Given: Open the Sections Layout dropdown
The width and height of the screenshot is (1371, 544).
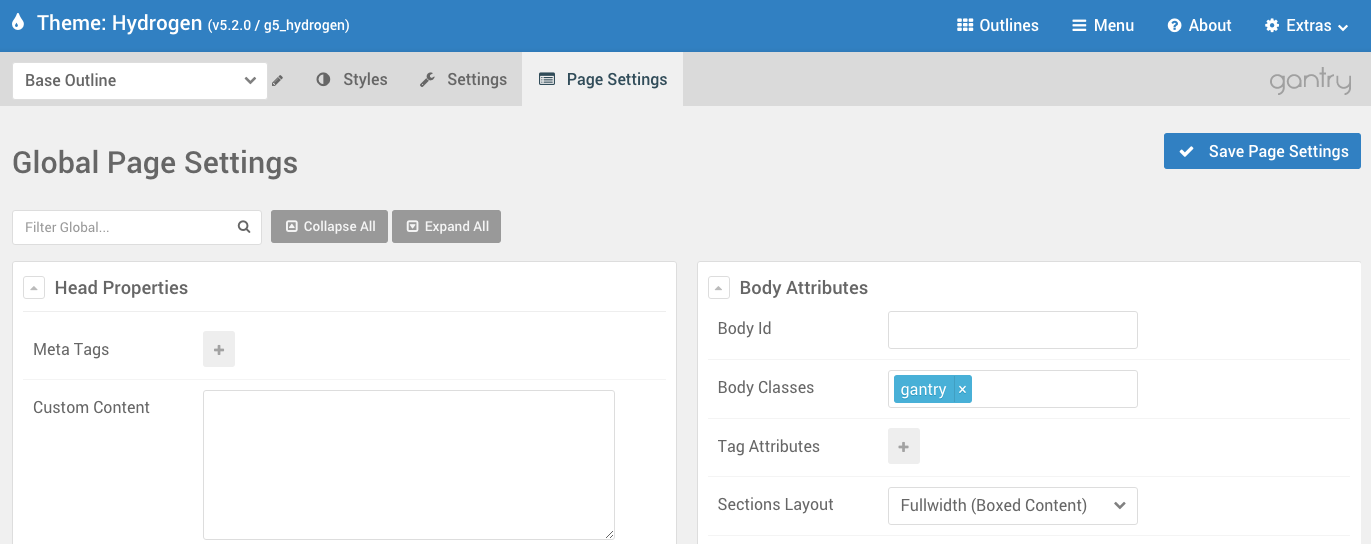Looking at the screenshot, I should (1013, 506).
